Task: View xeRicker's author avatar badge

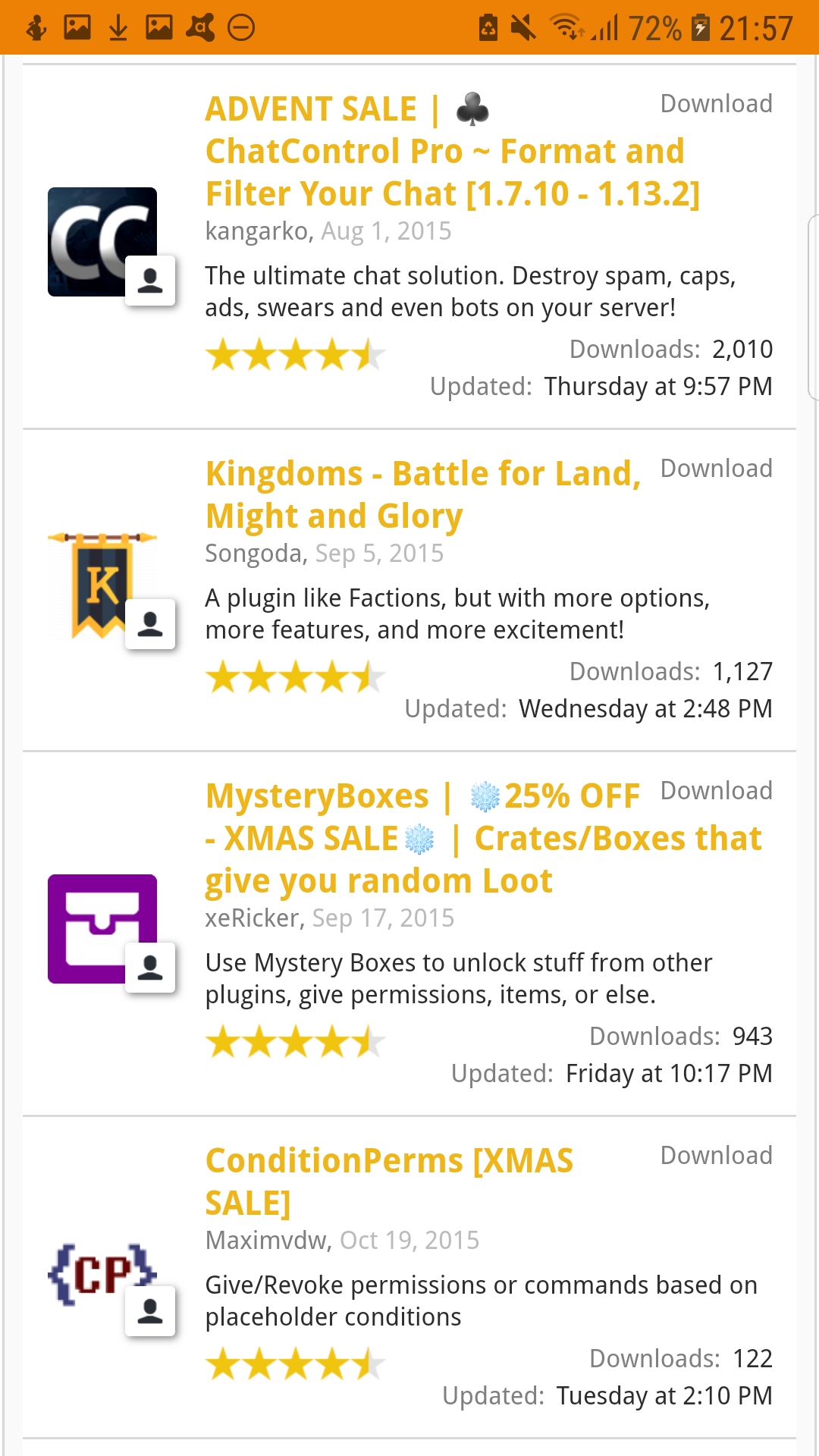Action: [150, 968]
